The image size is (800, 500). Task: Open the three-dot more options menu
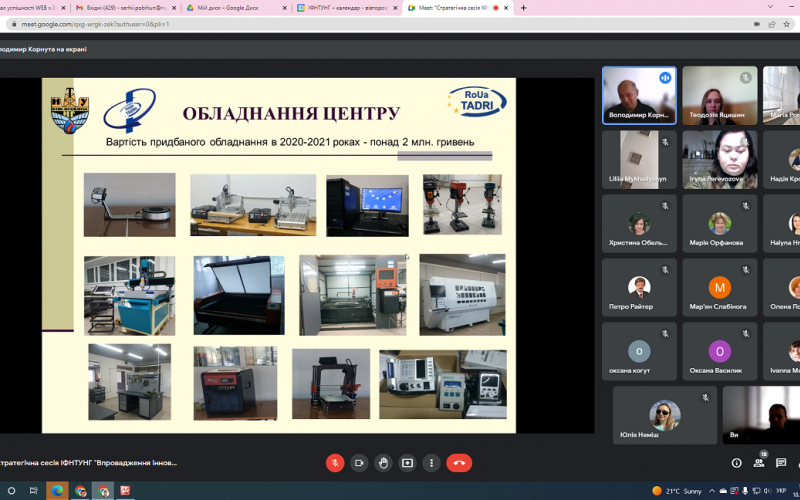point(431,463)
